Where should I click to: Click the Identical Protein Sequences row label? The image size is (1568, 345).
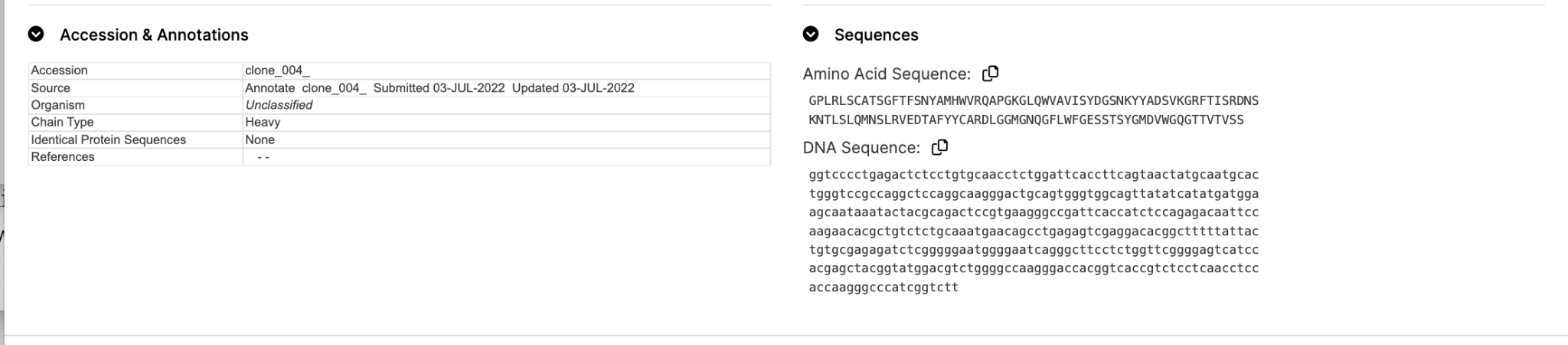108,140
